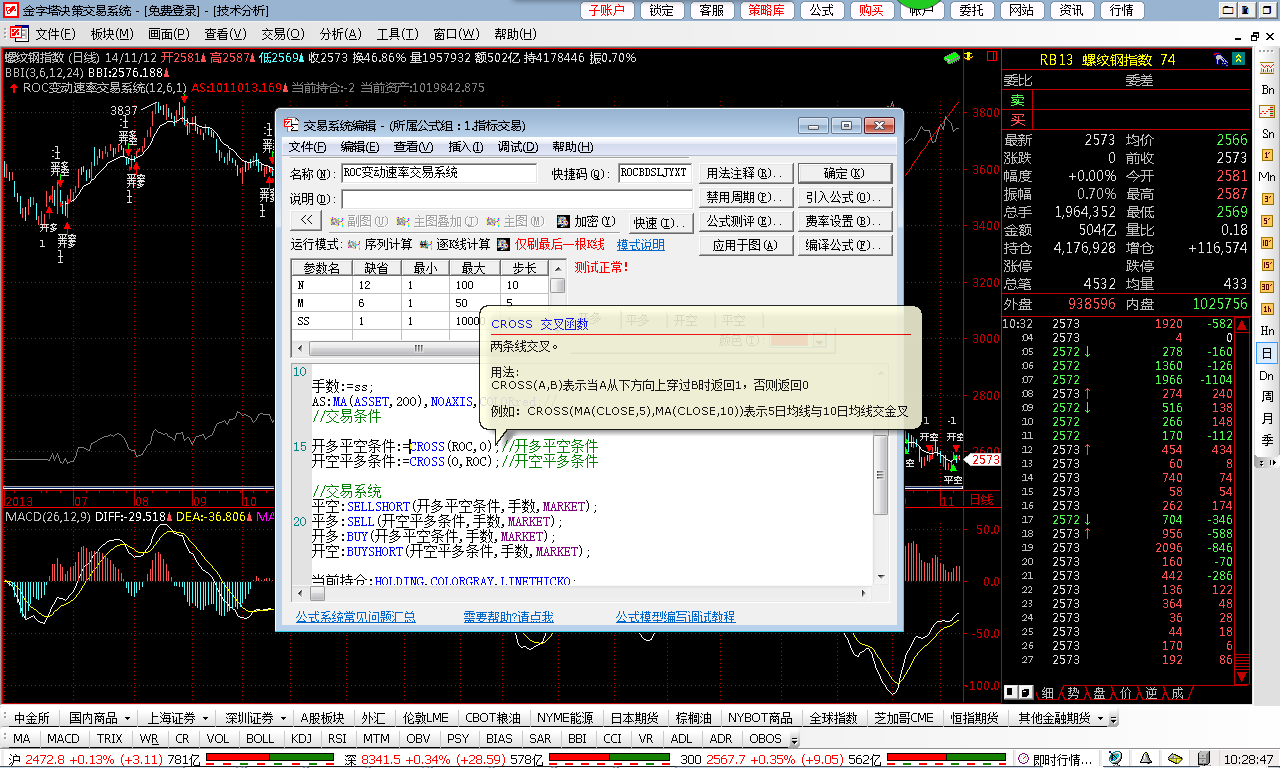Click the horizontal scrollbar under parameter table

420,348
